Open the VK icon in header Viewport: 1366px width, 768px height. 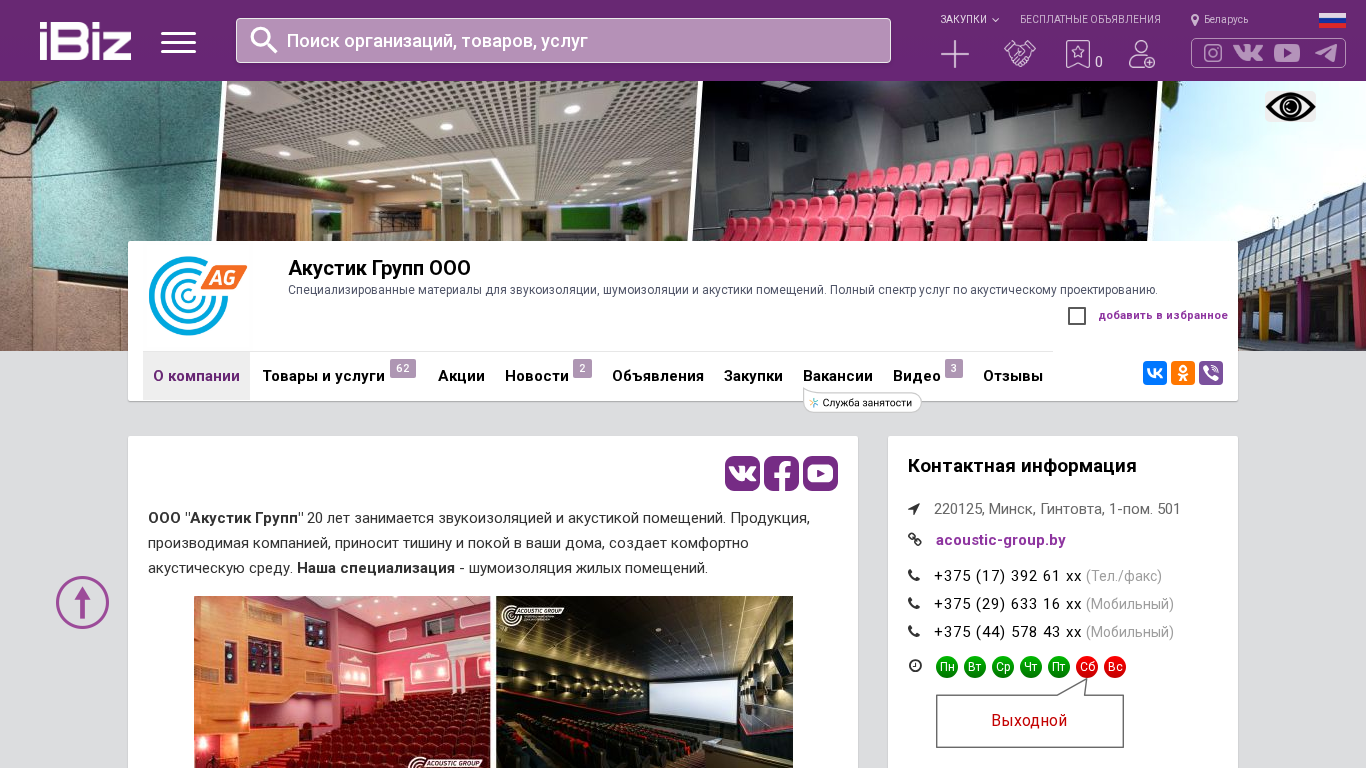tap(1248, 53)
